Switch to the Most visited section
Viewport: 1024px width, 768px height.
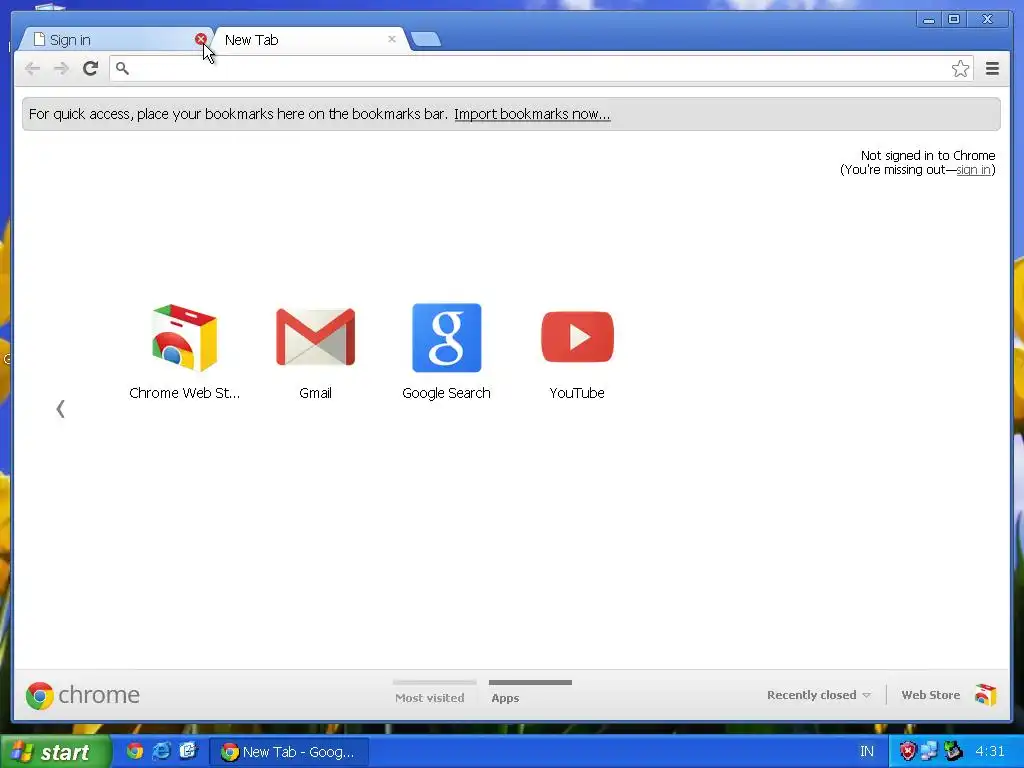[430, 693]
